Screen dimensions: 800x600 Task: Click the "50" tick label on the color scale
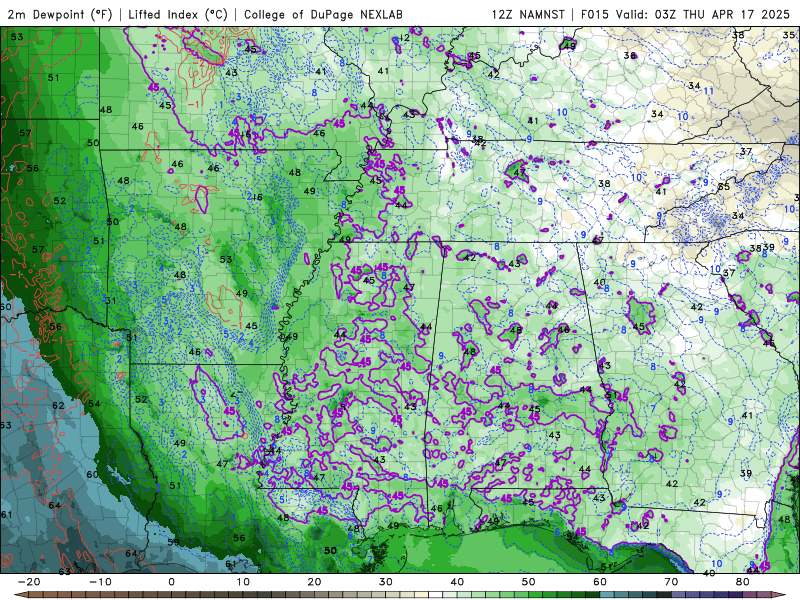[529, 582]
